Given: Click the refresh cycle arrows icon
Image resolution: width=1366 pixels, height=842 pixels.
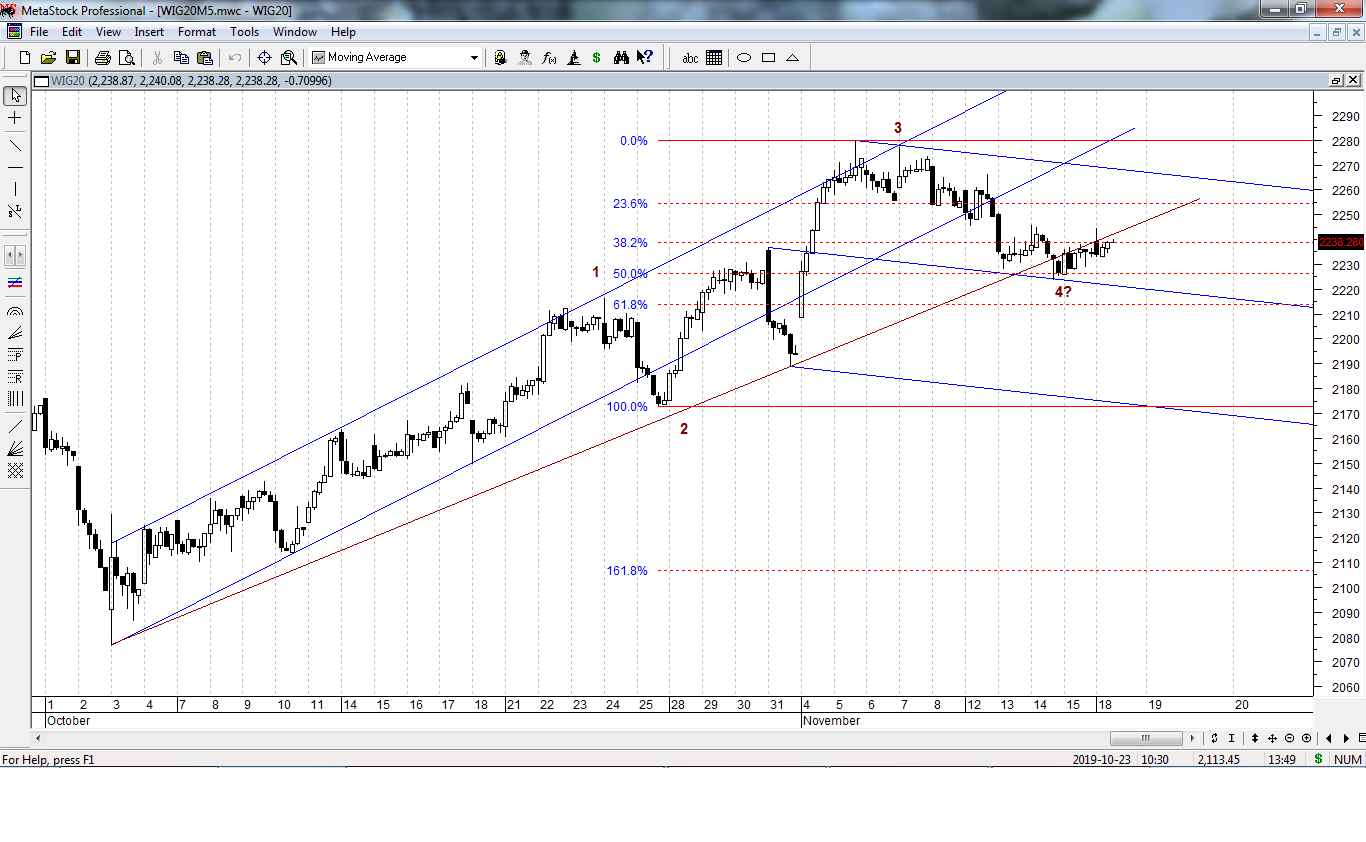Looking at the screenshot, I should (1214, 738).
